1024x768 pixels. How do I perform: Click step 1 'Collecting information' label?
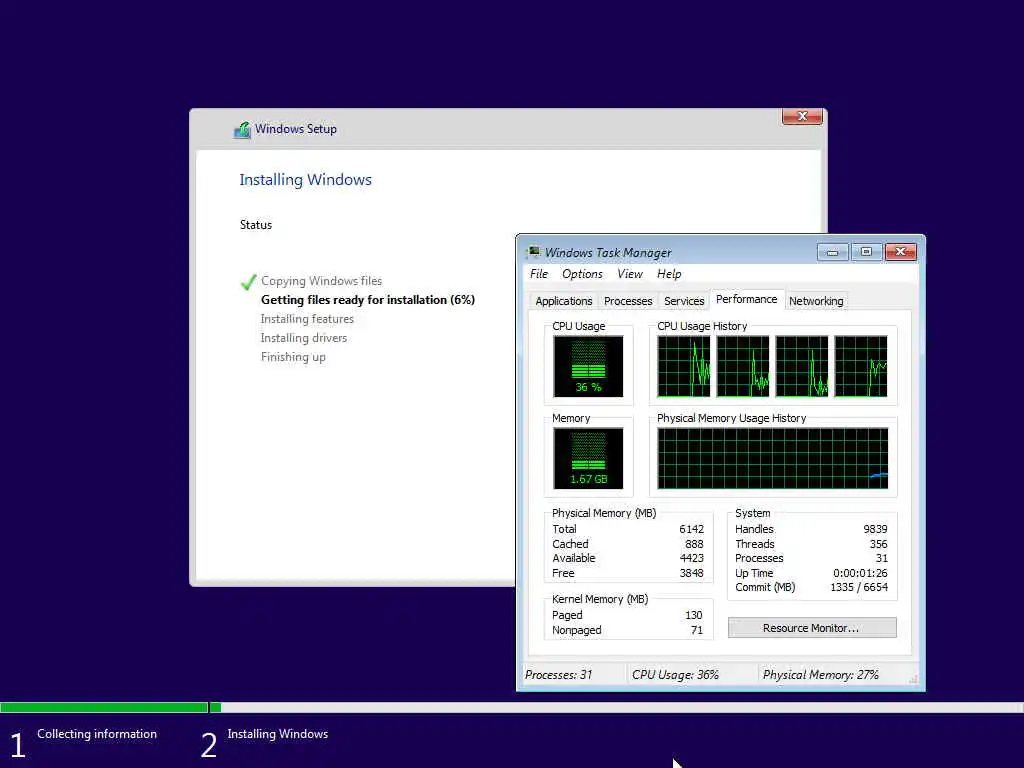click(97, 734)
